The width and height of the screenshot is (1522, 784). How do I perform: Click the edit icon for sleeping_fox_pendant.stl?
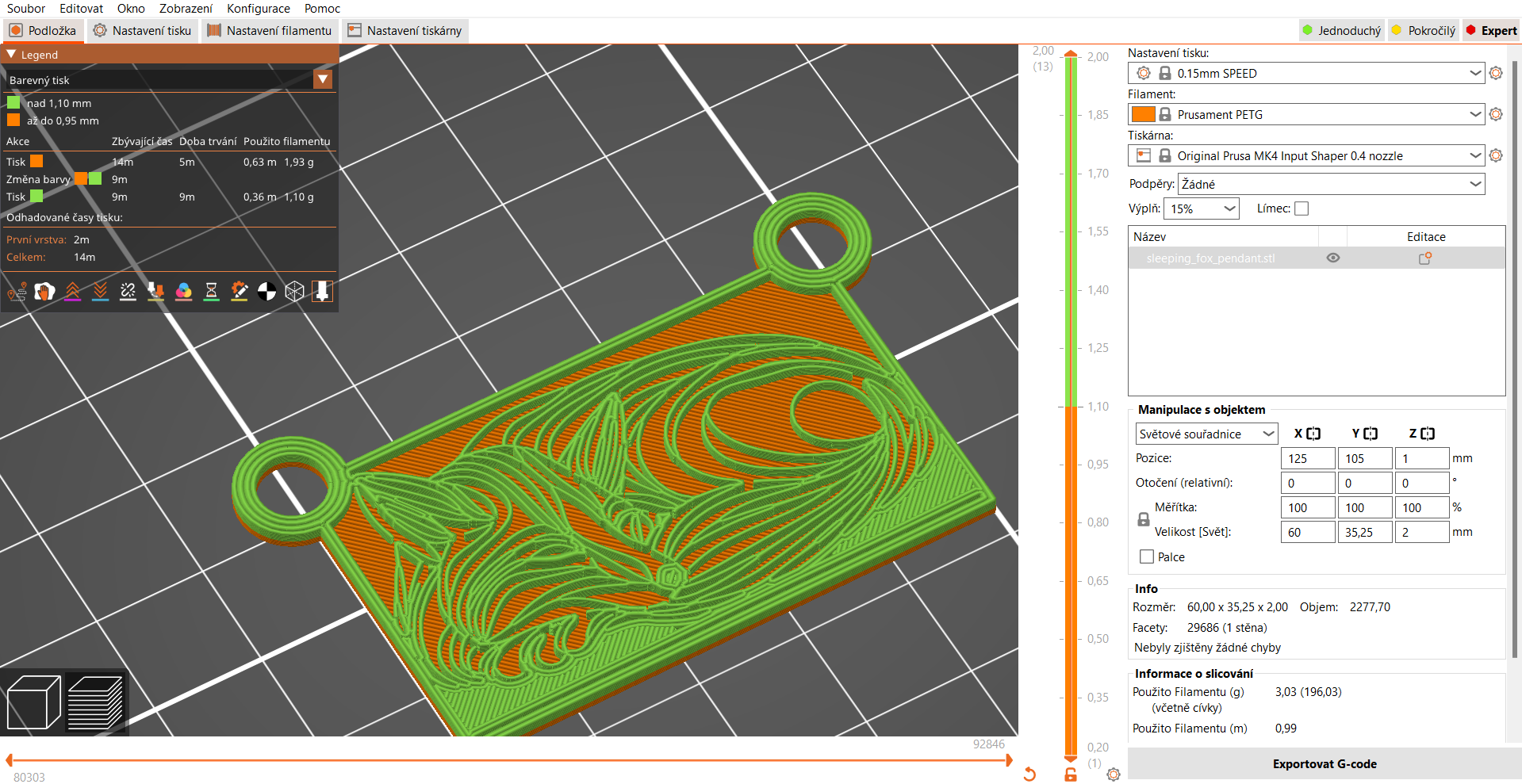coord(1425,258)
